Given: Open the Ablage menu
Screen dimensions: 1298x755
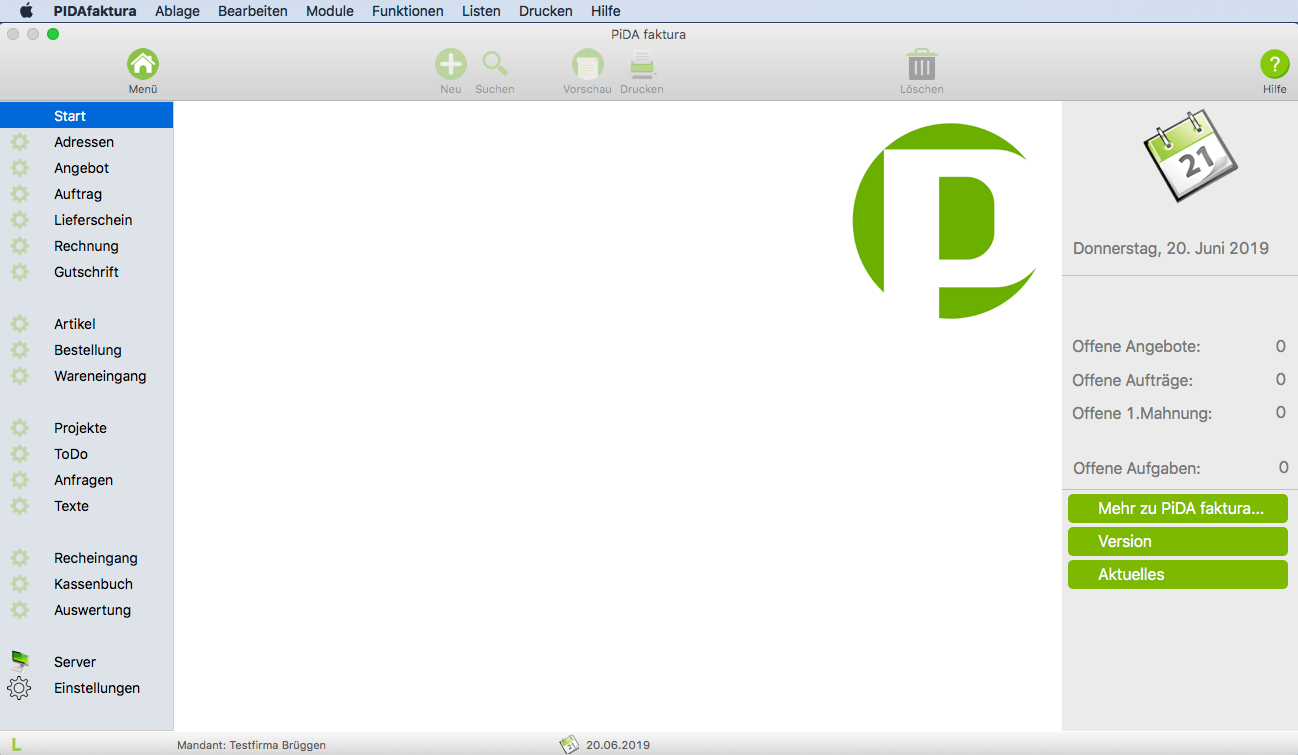Looking at the screenshot, I should point(178,11).
